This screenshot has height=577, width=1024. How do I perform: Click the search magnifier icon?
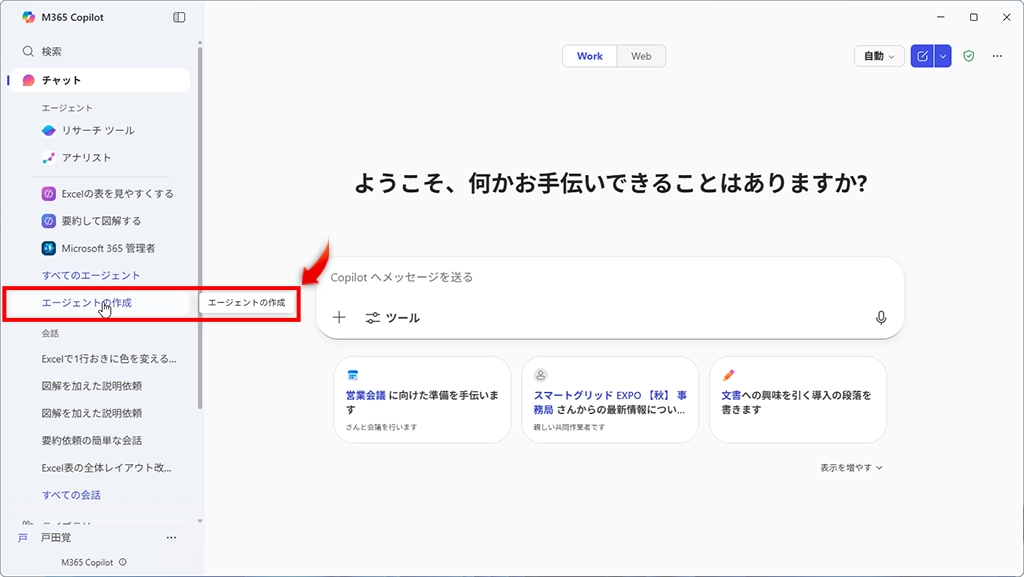28,51
